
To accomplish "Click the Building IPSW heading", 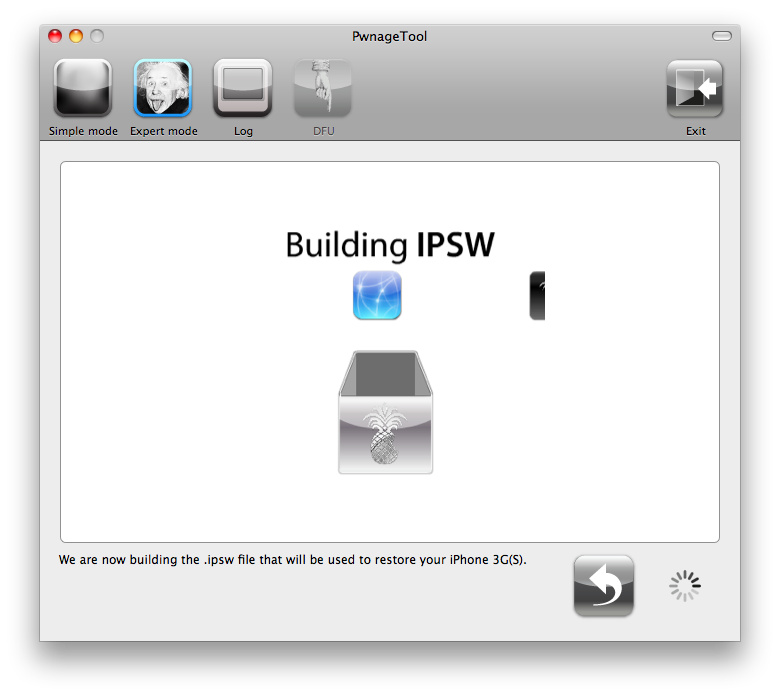I will pos(390,245).
